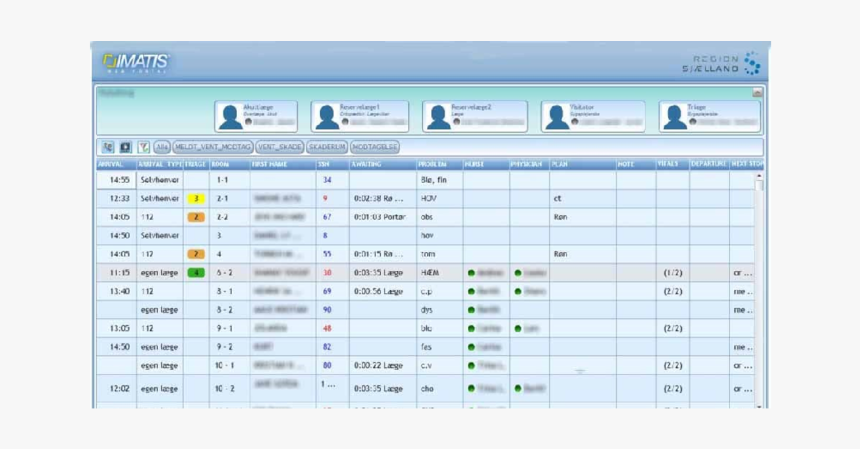The height and width of the screenshot is (449, 860).
Task: Select the Alle filter tab
Action: click(162, 147)
